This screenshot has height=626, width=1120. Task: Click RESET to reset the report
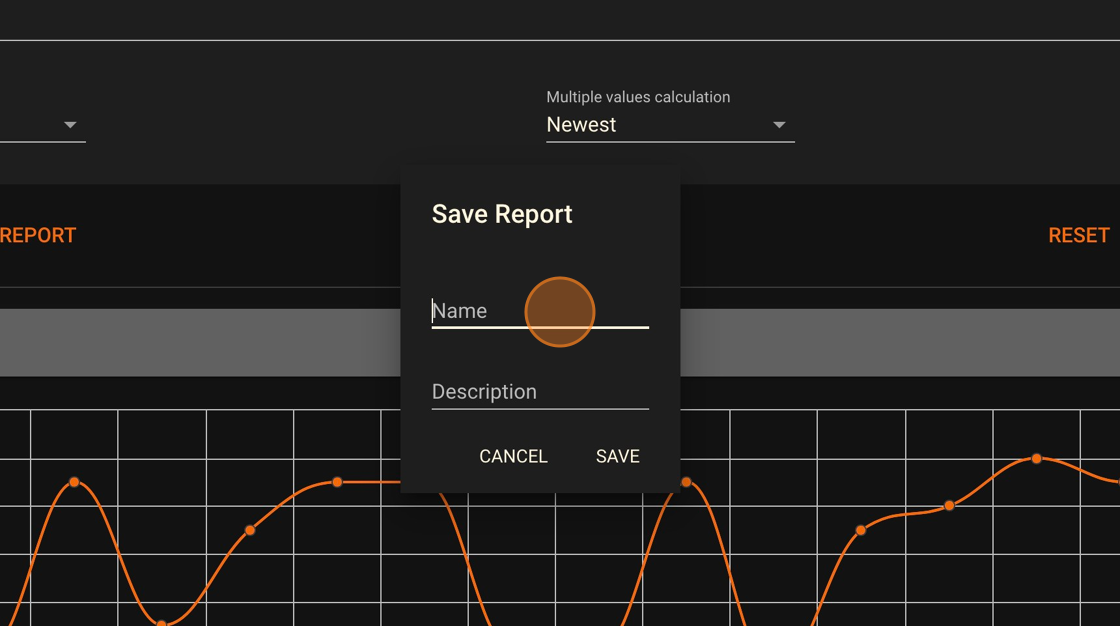(x=1078, y=234)
